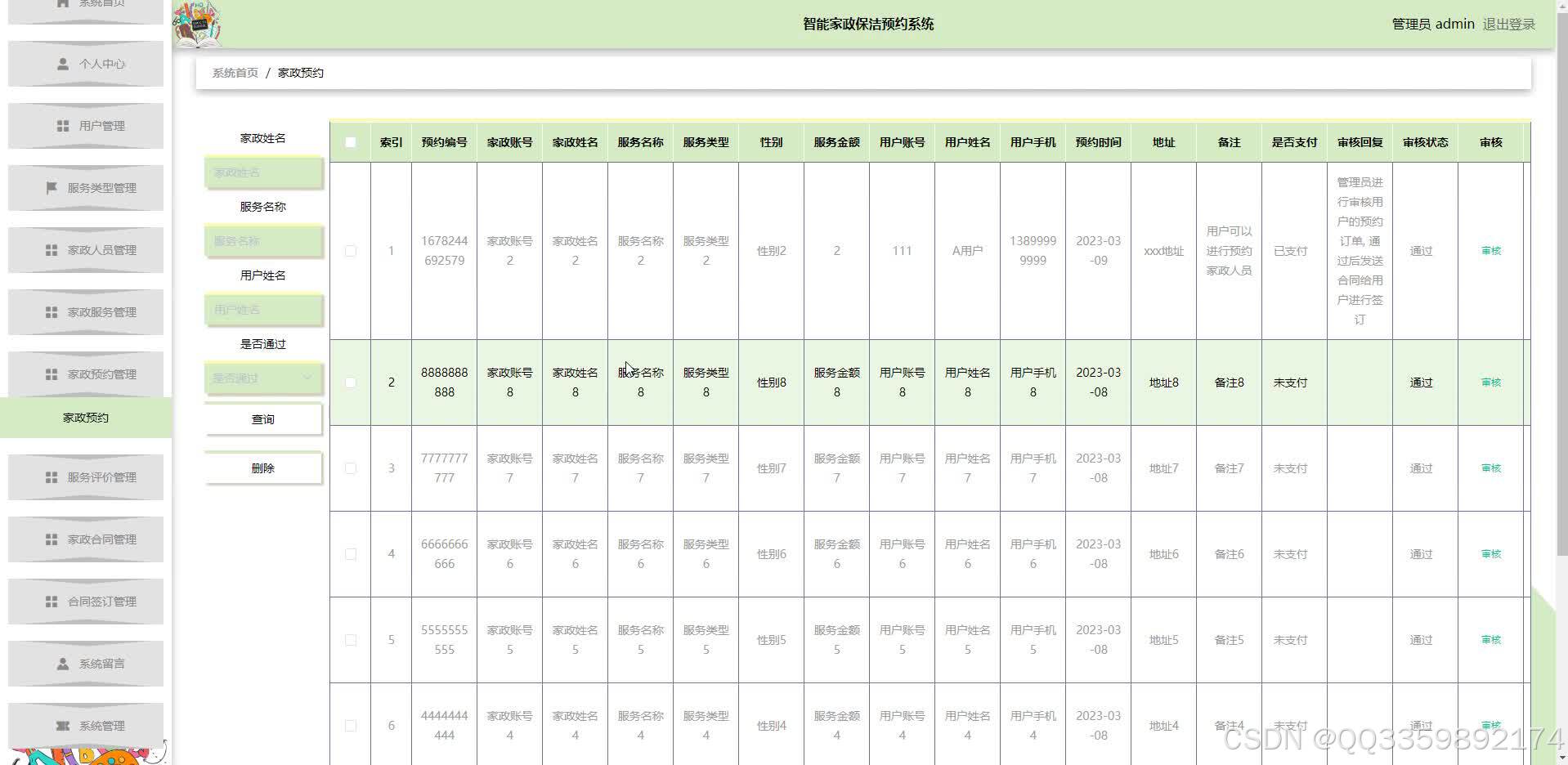Click the grid icon beside 家政合同管理
Image resolution: width=1568 pixels, height=765 pixels.
(52, 539)
